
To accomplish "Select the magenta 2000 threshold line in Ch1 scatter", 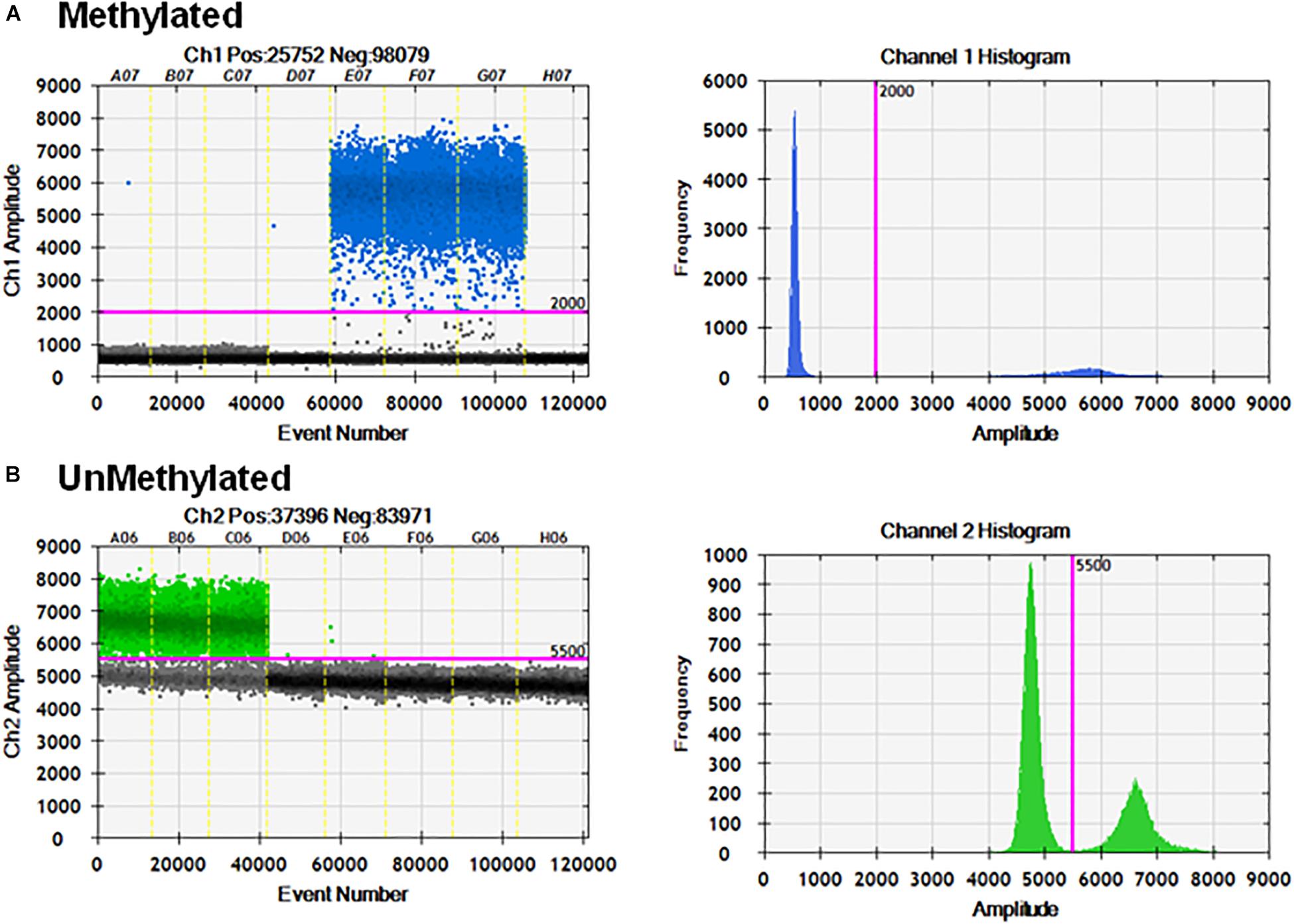I will [x=342, y=312].
